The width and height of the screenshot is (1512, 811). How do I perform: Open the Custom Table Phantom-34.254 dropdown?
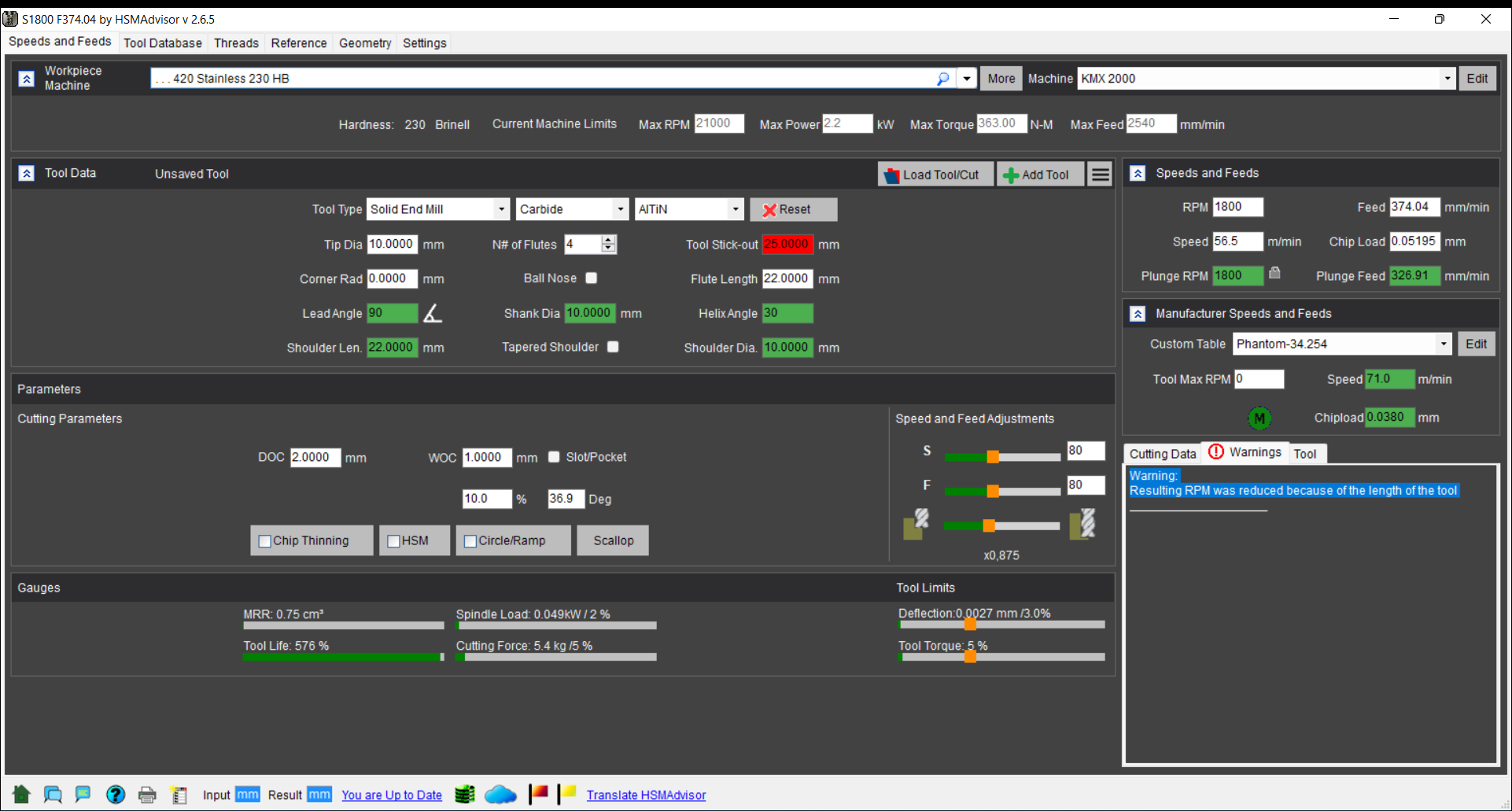(x=1443, y=344)
